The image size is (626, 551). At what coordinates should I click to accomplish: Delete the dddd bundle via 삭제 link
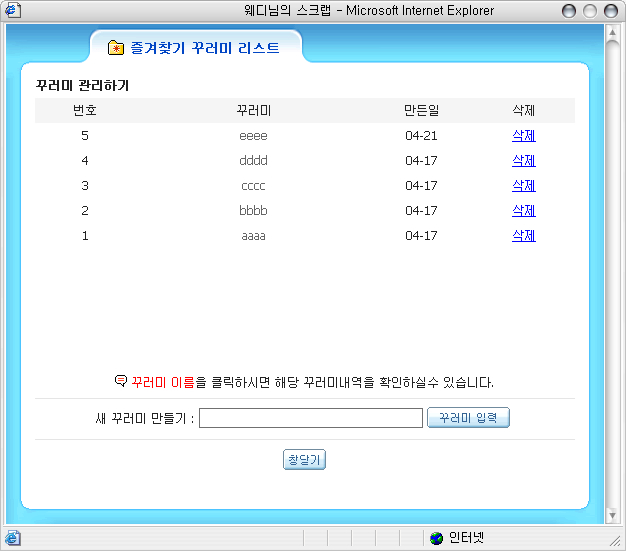click(523, 161)
